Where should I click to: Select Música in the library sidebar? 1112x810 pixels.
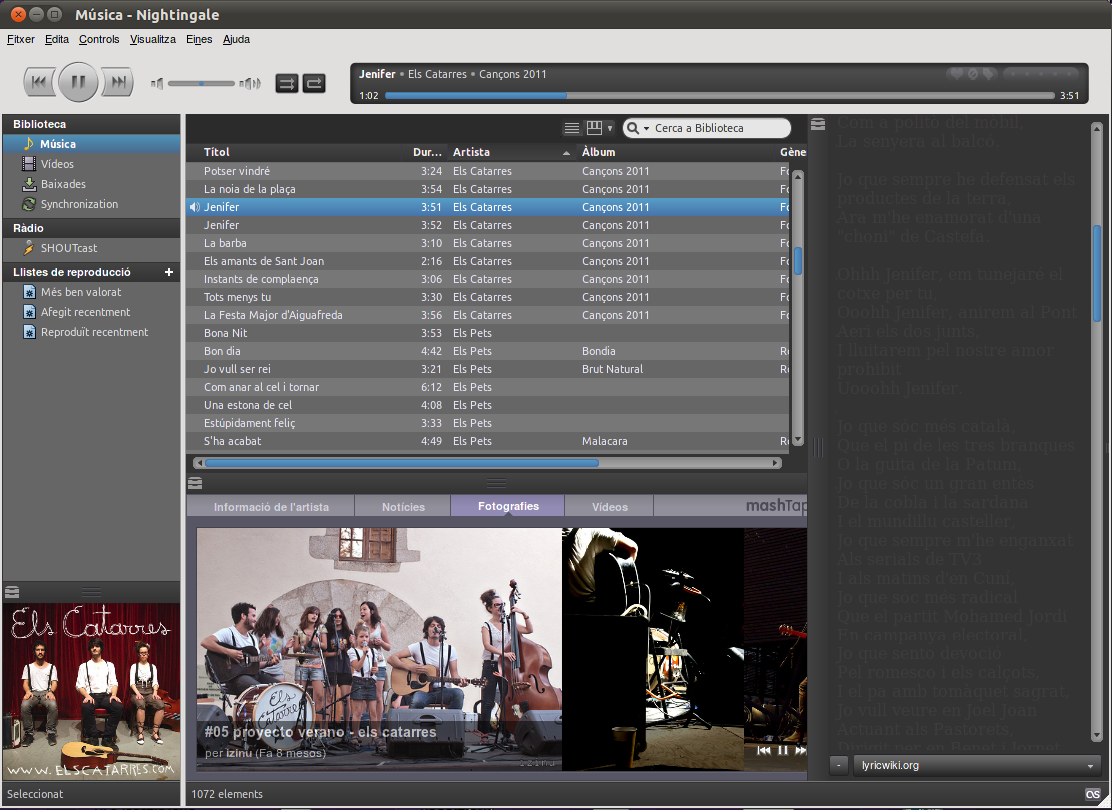(x=91, y=144)
